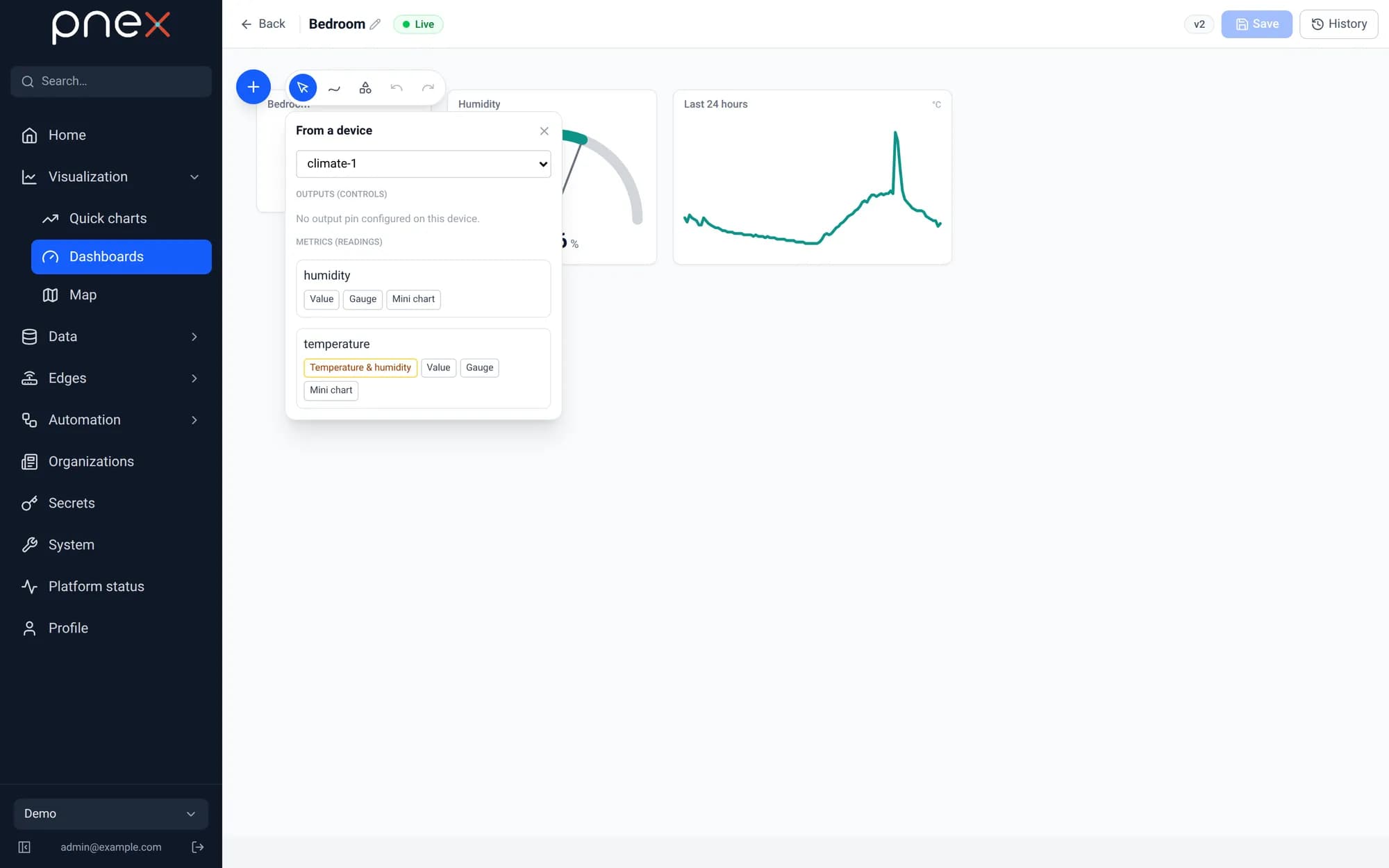Add temperature Gauge widget
The height and width of the screenshot is (868, 1389).
click(x=479, y=368)
